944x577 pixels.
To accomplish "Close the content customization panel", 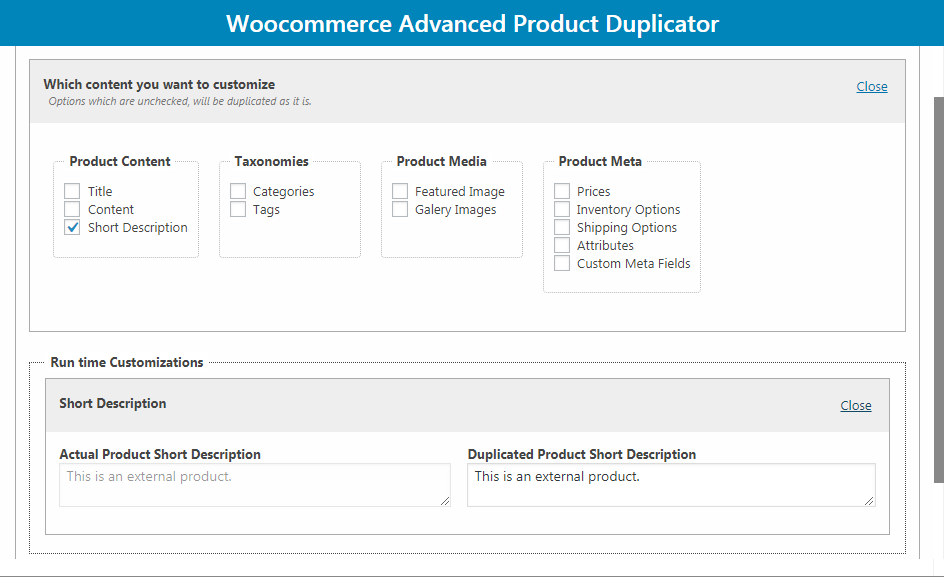I will pos(872,87).
